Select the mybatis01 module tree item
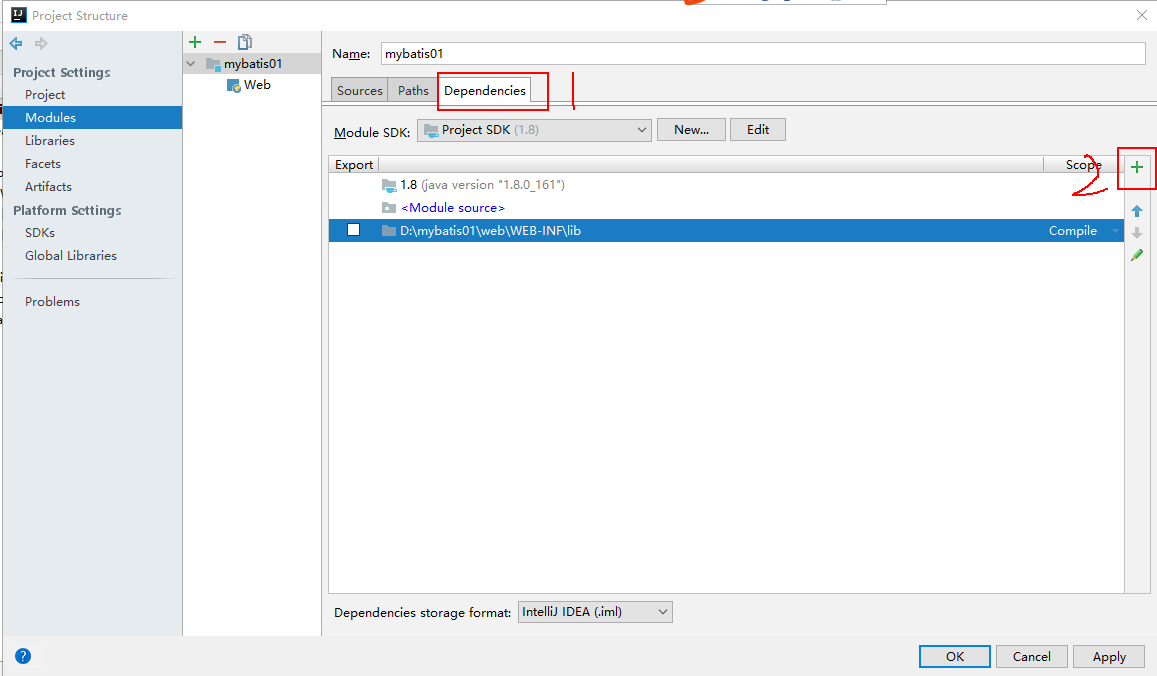This screenshot has height=676, width=1157. (252, 64)
